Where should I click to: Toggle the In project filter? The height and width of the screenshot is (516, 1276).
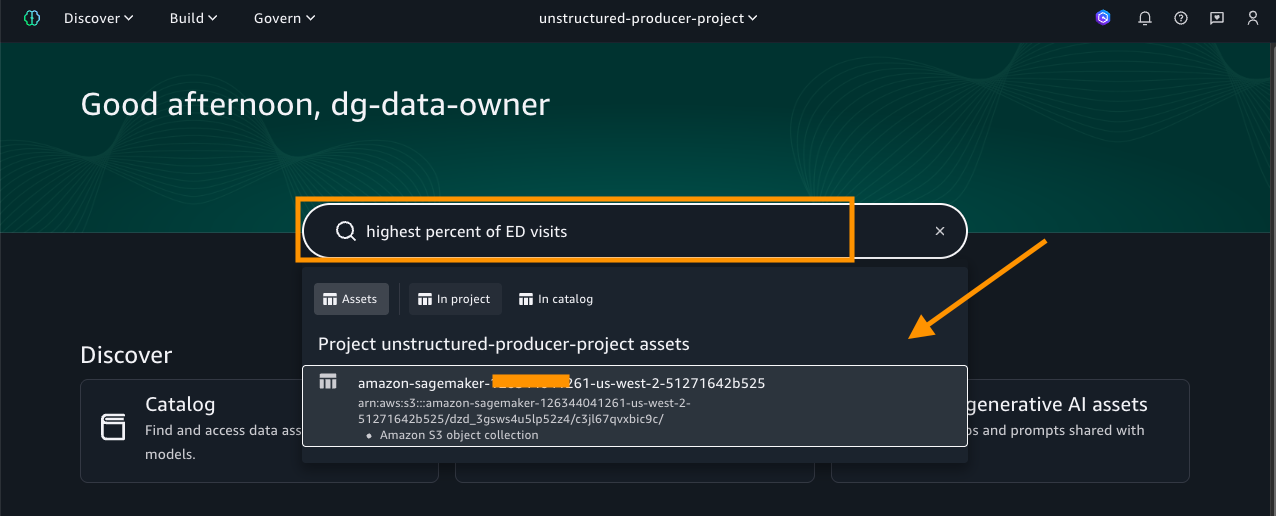coord(455,299)
